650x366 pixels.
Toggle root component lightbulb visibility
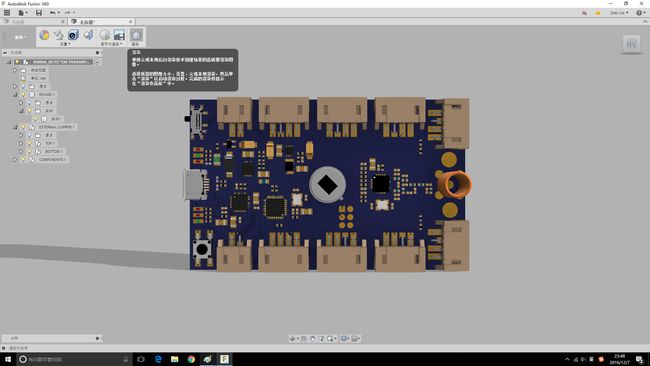pyautogui.click(x=17, y=62)
